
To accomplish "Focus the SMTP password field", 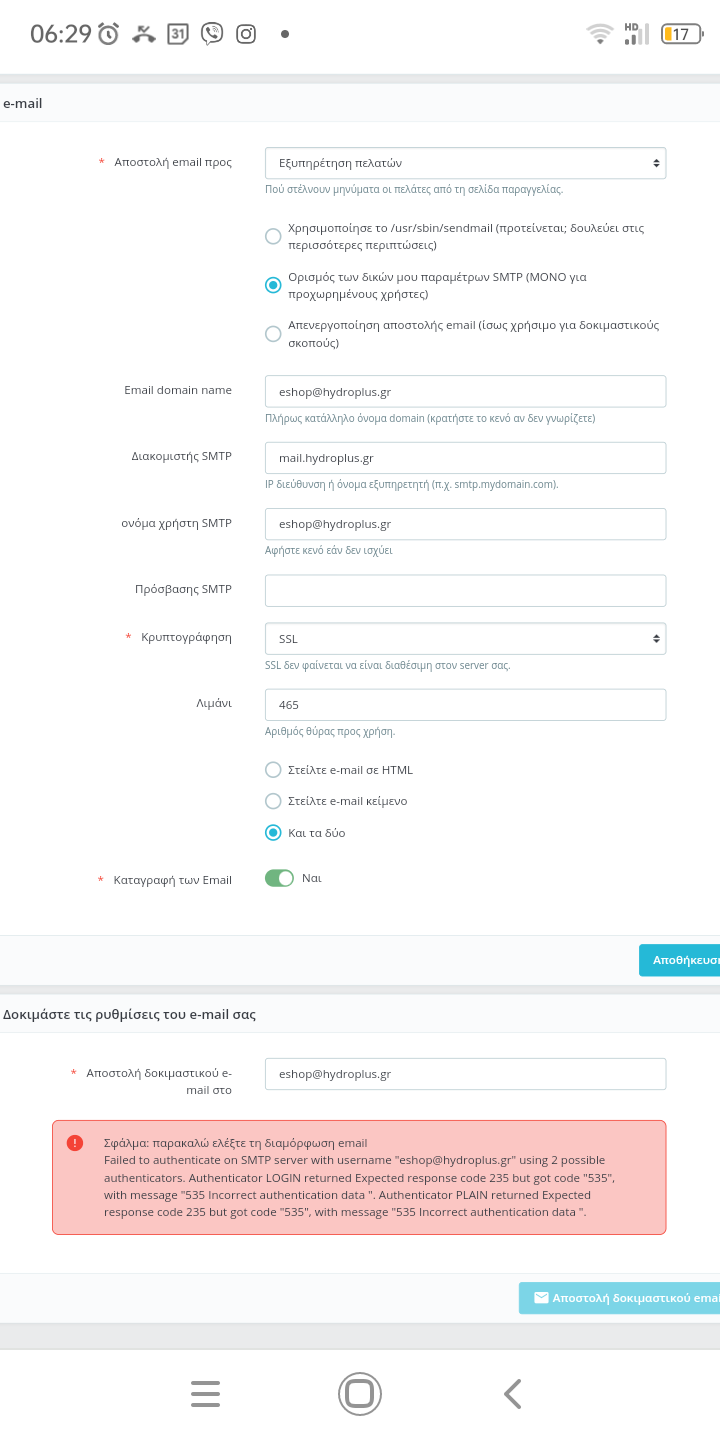I will [465, 590].
